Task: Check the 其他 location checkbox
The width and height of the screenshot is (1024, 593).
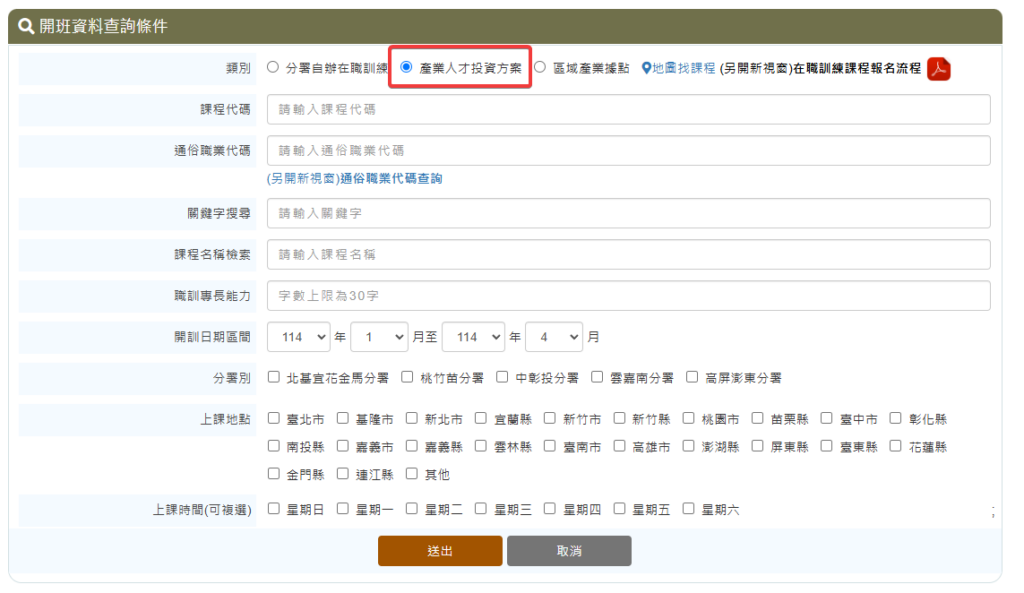Action: coord(411,473)
